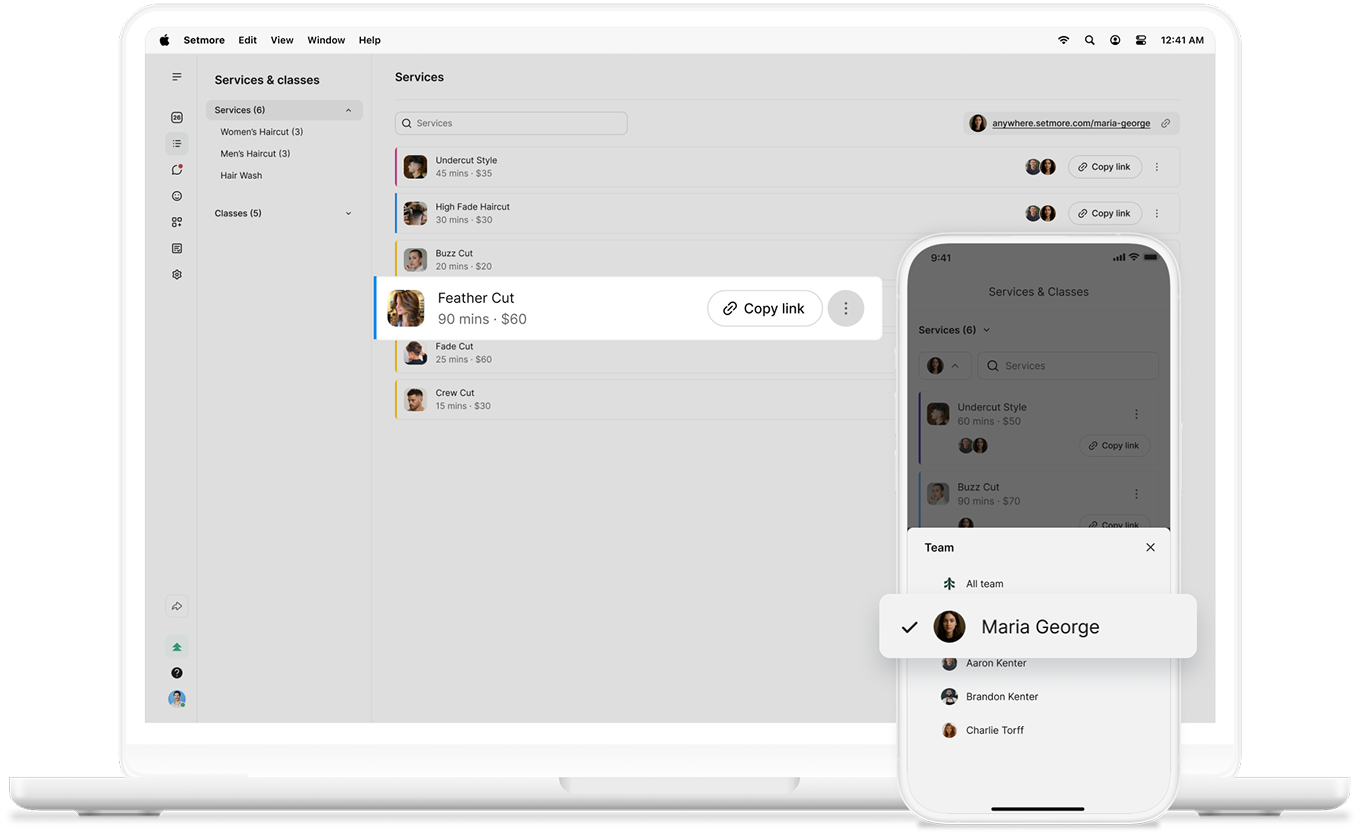Open the team member avatar dropdown on phone

point(943,366)
